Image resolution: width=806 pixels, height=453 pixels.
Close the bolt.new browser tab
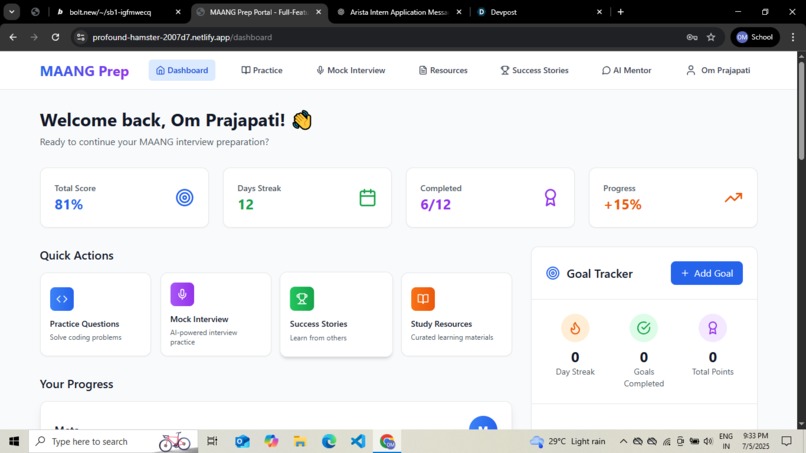point(178,12)
